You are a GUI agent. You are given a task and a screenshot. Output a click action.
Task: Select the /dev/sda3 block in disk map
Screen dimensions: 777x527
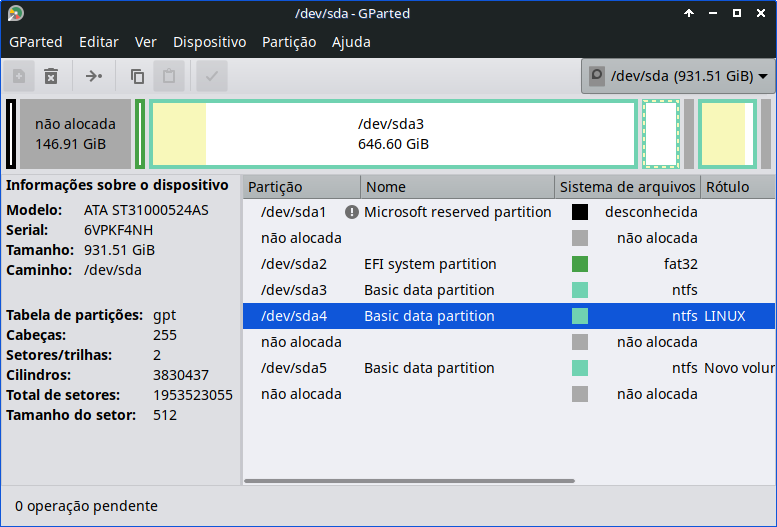tap(393, 134)
